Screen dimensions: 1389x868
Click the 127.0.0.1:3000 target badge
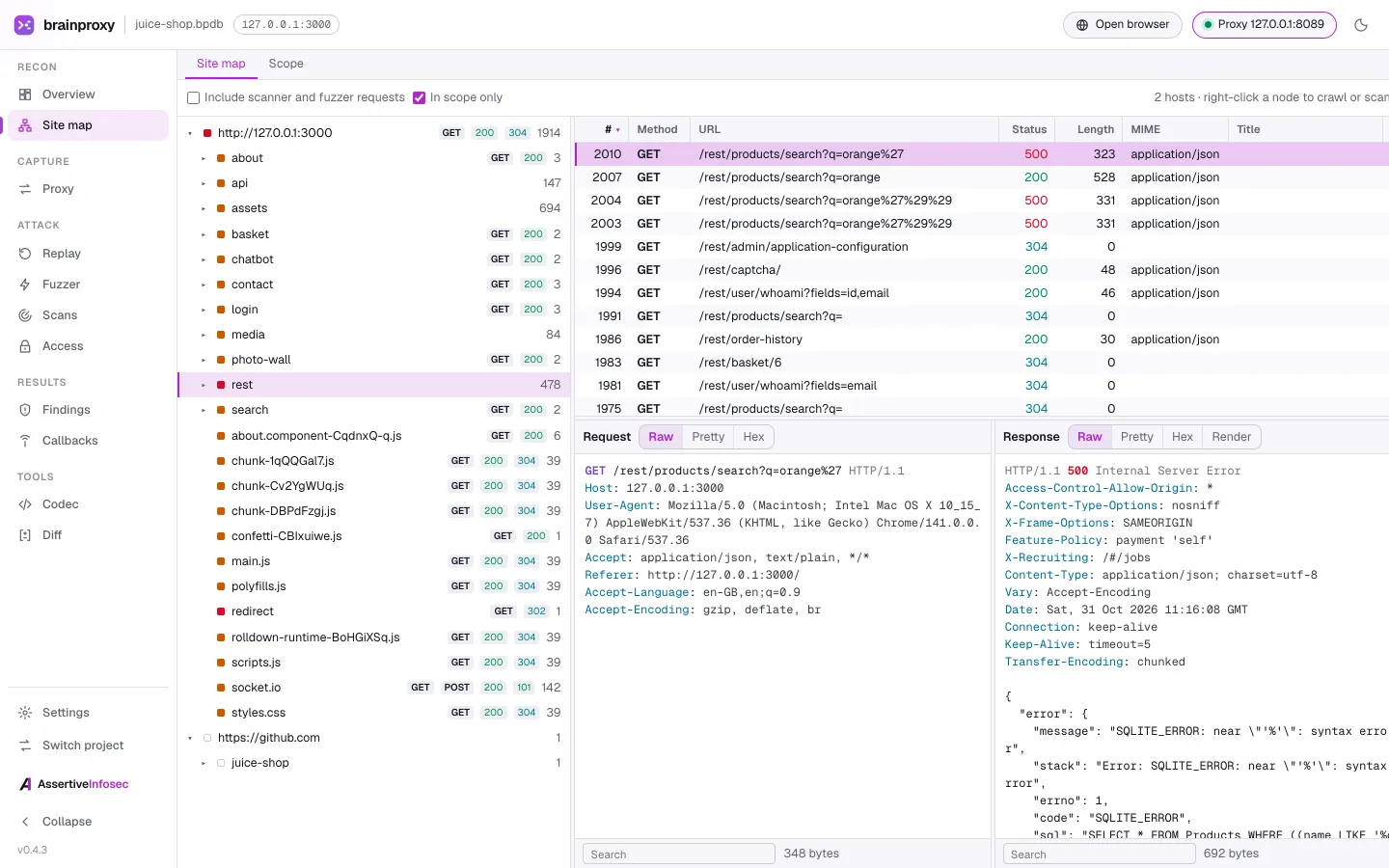click(286, 24)
